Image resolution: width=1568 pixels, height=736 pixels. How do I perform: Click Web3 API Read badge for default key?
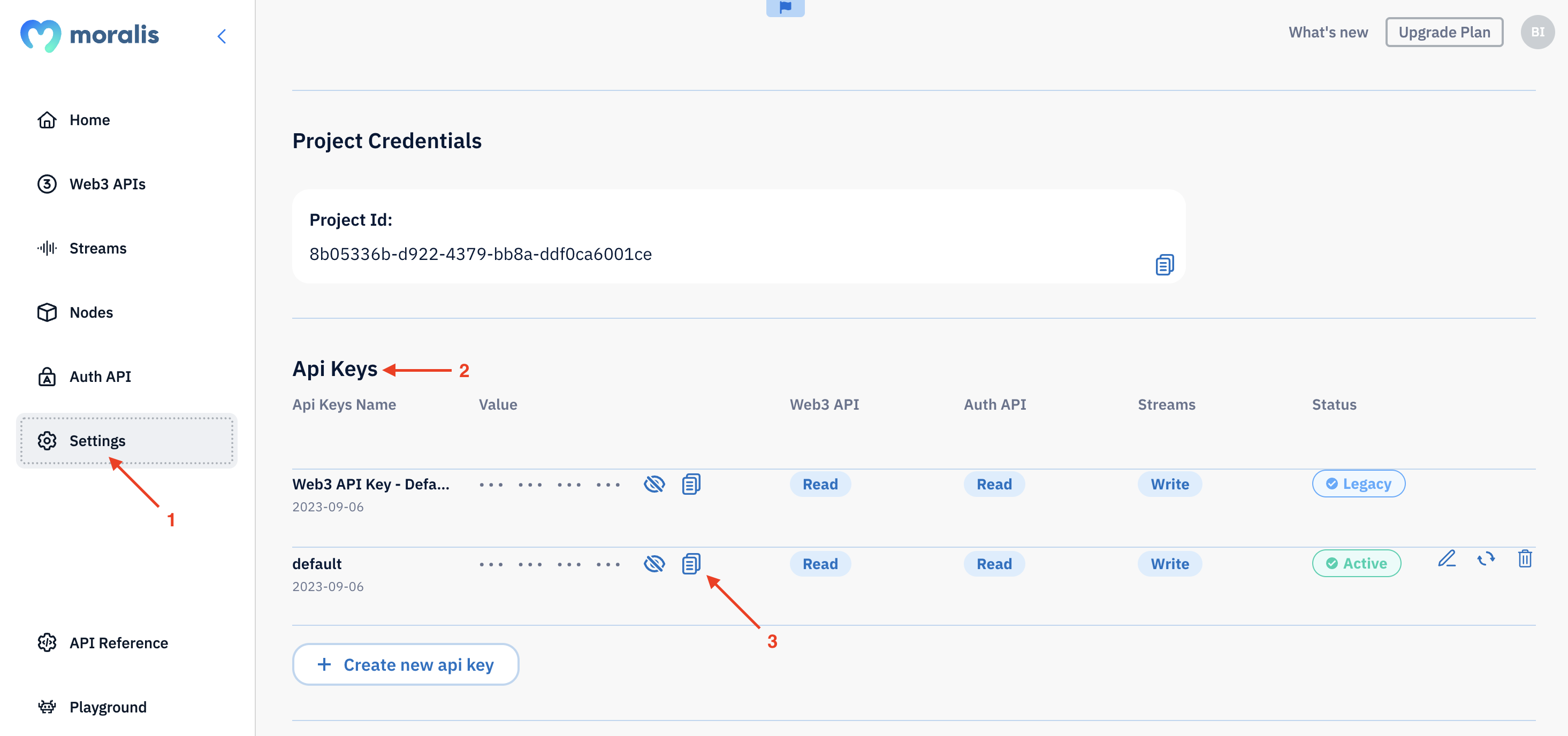(x=820, y=564)
